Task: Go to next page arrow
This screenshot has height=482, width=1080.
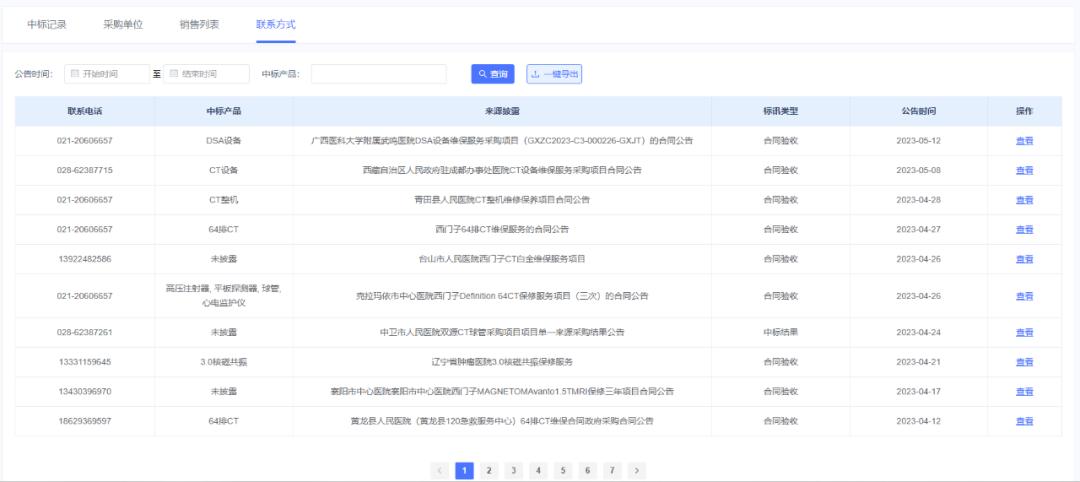Action: pos(637,470)
